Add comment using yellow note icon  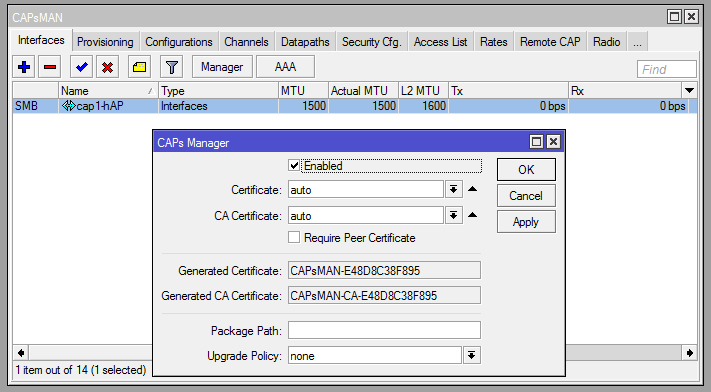[139, 67]
